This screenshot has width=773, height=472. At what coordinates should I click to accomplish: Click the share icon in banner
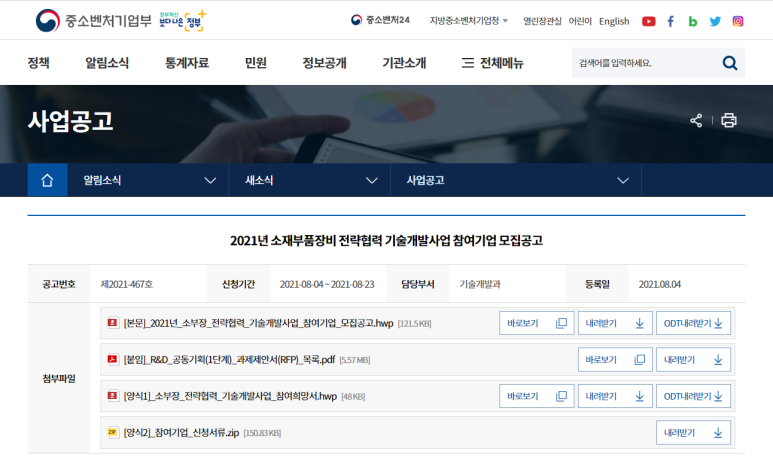pyautogui.click(x=696, y=120)
